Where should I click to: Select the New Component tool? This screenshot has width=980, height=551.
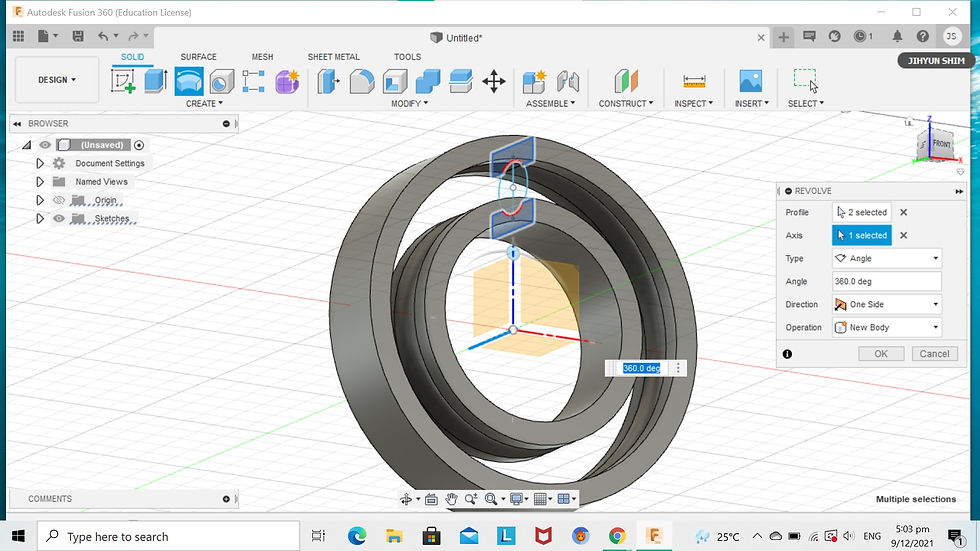point(534,81)
